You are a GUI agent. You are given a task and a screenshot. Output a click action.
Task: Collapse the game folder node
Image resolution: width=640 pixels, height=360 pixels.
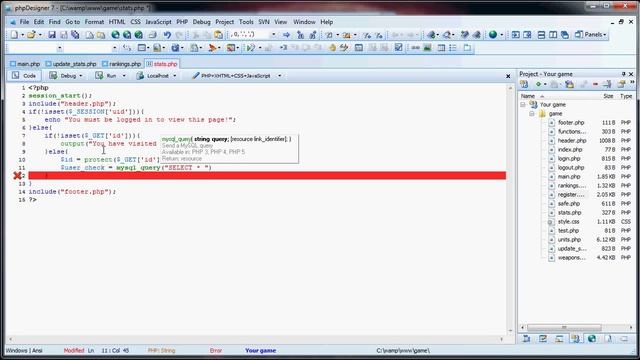pyautogui.click(x=531, y=114)
